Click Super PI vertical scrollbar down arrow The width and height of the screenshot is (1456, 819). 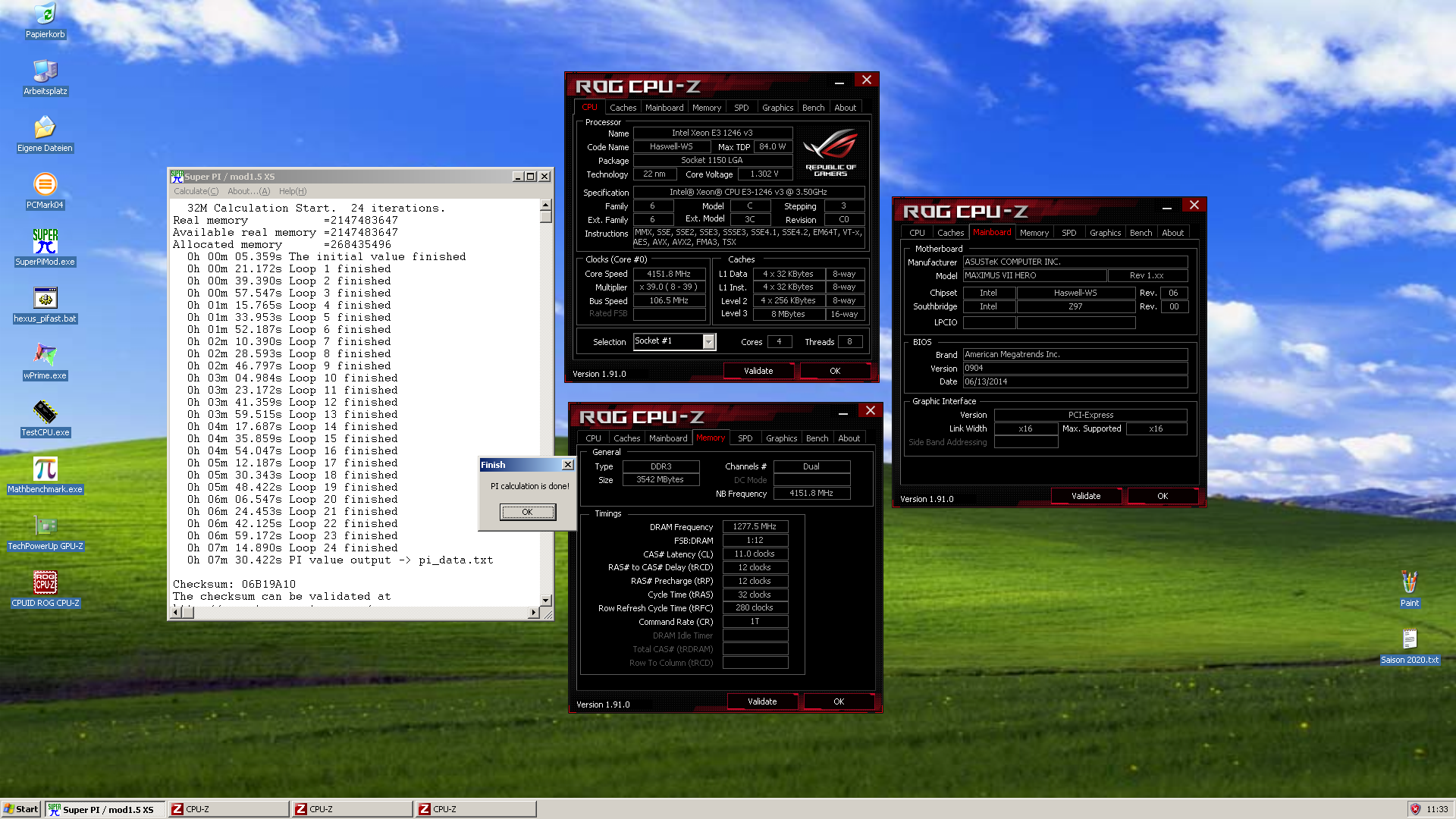pyautogui.click(x=545, y=600)
